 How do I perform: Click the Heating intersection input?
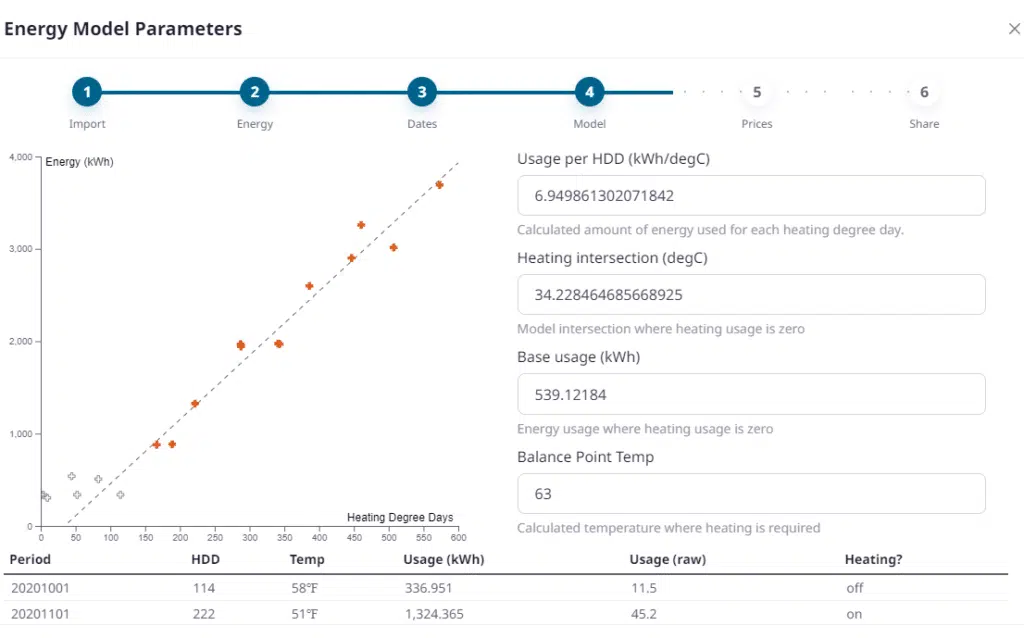[751, 295]
